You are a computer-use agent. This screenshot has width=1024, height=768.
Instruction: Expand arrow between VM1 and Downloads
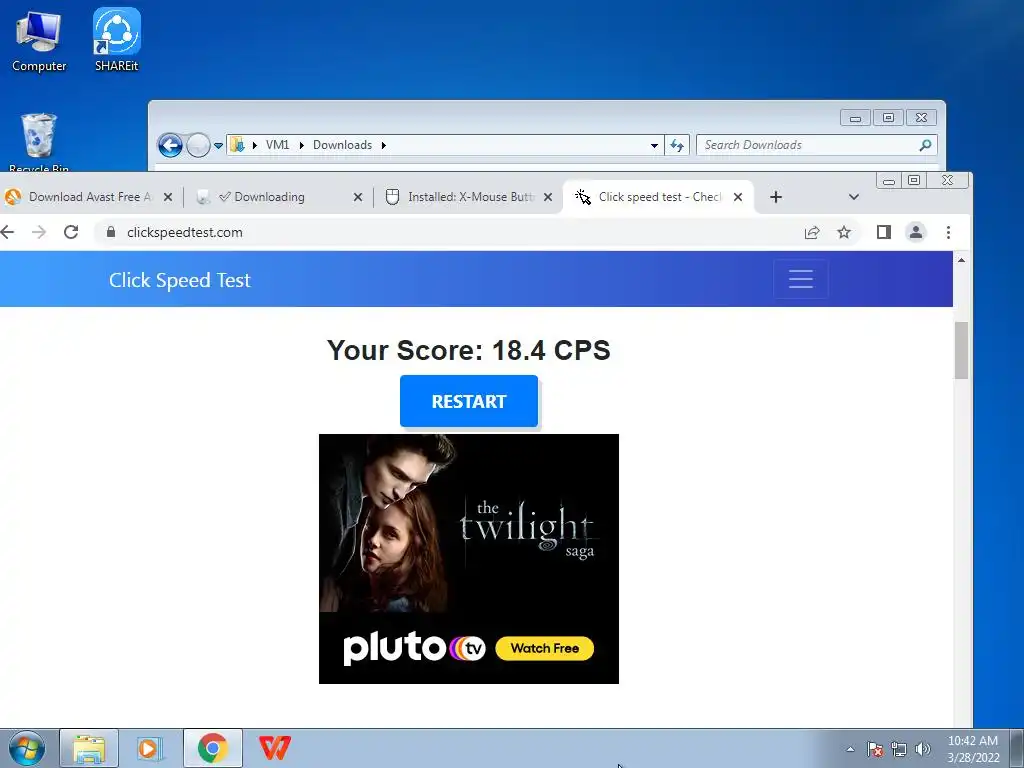[302, 145]
